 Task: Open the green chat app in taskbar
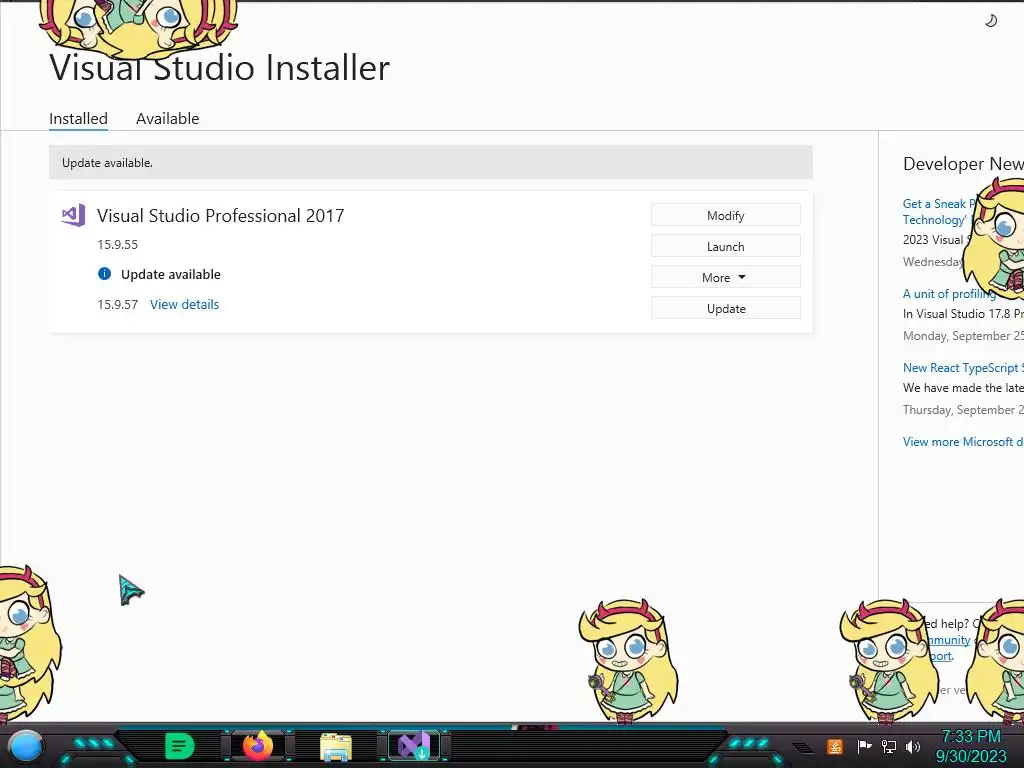click(180, 746)
